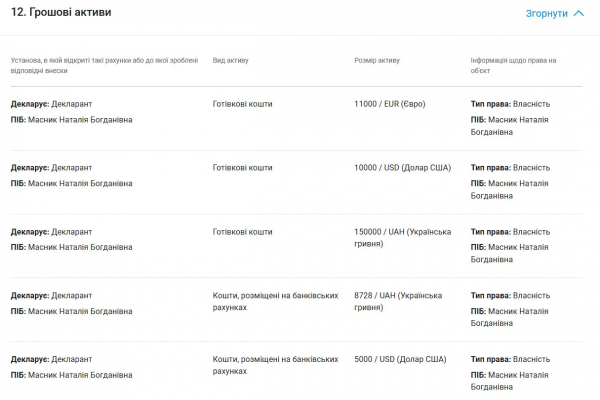Click 'Кошти, розміщені на банківських рахунках' in 5000 row
This screenshot has width=600, height=400.
coord(276,365)
